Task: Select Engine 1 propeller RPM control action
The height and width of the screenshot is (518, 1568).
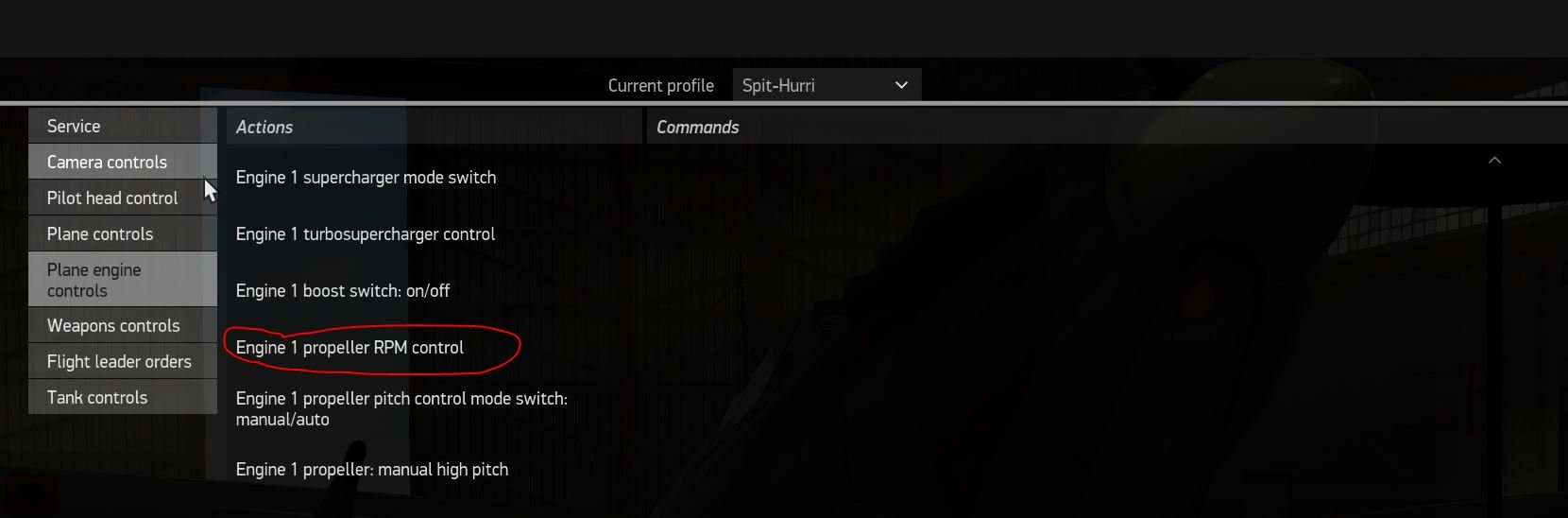Action: [349, 348]
